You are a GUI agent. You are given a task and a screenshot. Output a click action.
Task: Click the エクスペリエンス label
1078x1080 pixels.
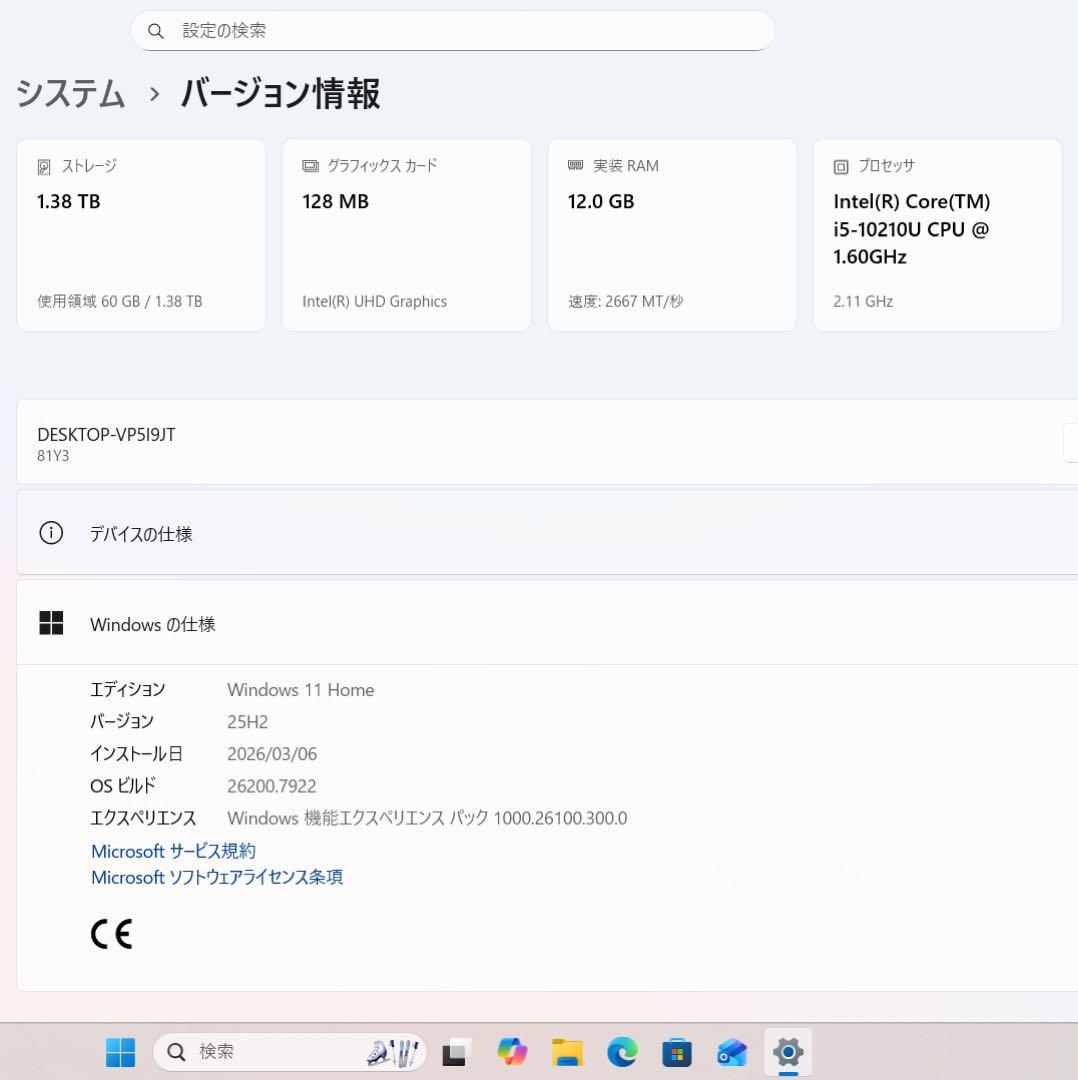point(143,818)
